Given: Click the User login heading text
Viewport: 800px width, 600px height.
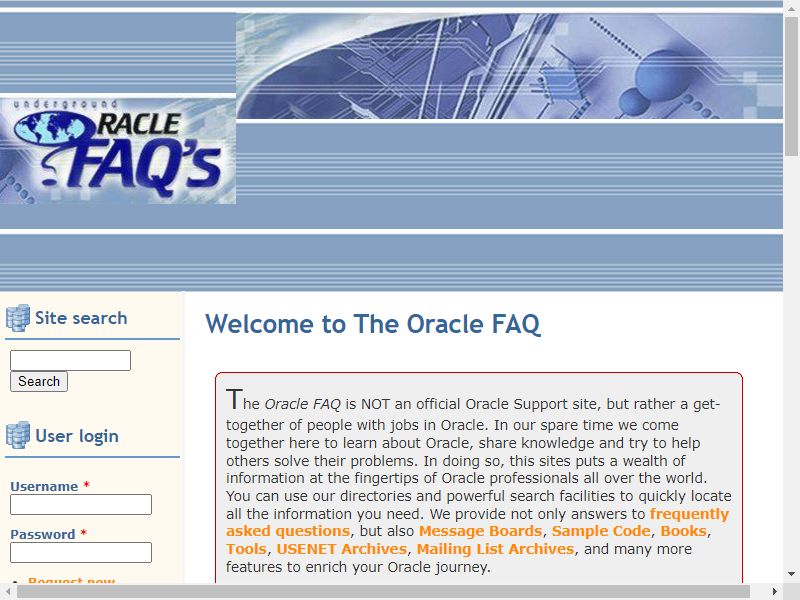Looking at the screenshot, I should click(77, 436).
